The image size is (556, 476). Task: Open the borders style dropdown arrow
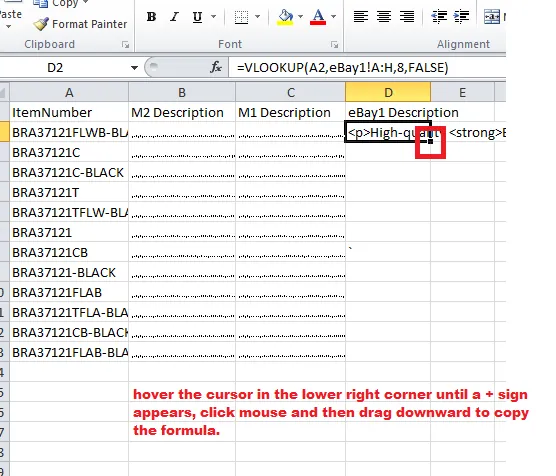pyautogui.click(x=257, y=16)
